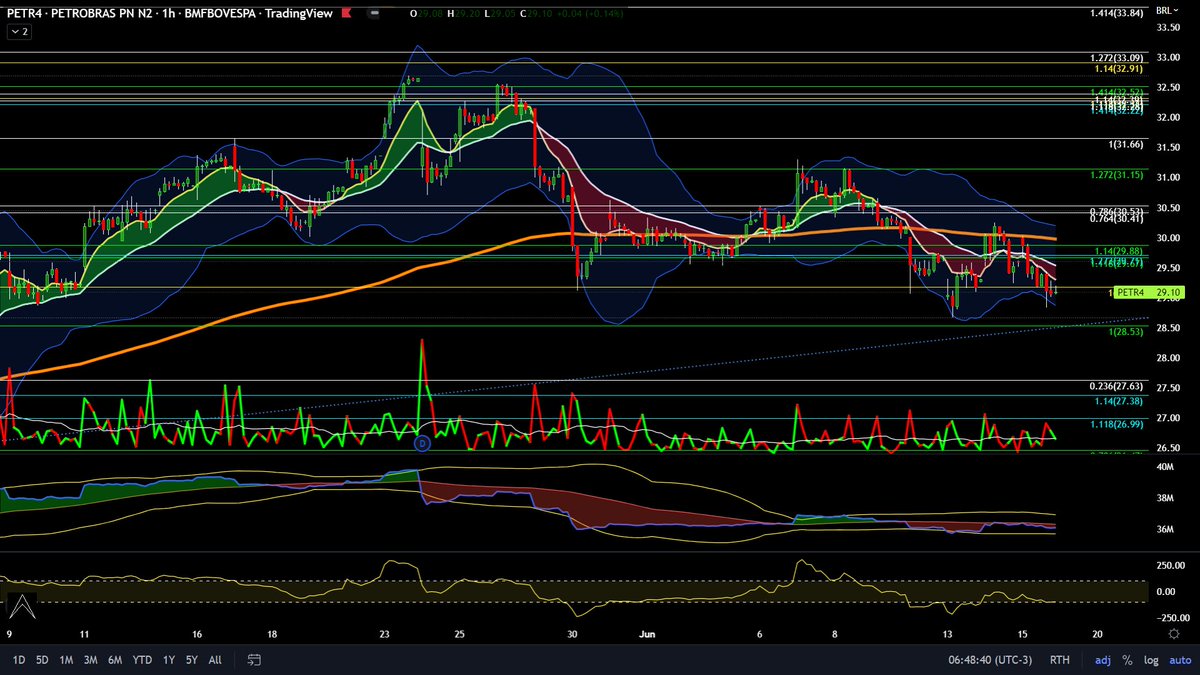Select the 1.14(29.88) Fibonacci level label
The height and width of the screenshot is (675, 1200).
[1121, 251]
